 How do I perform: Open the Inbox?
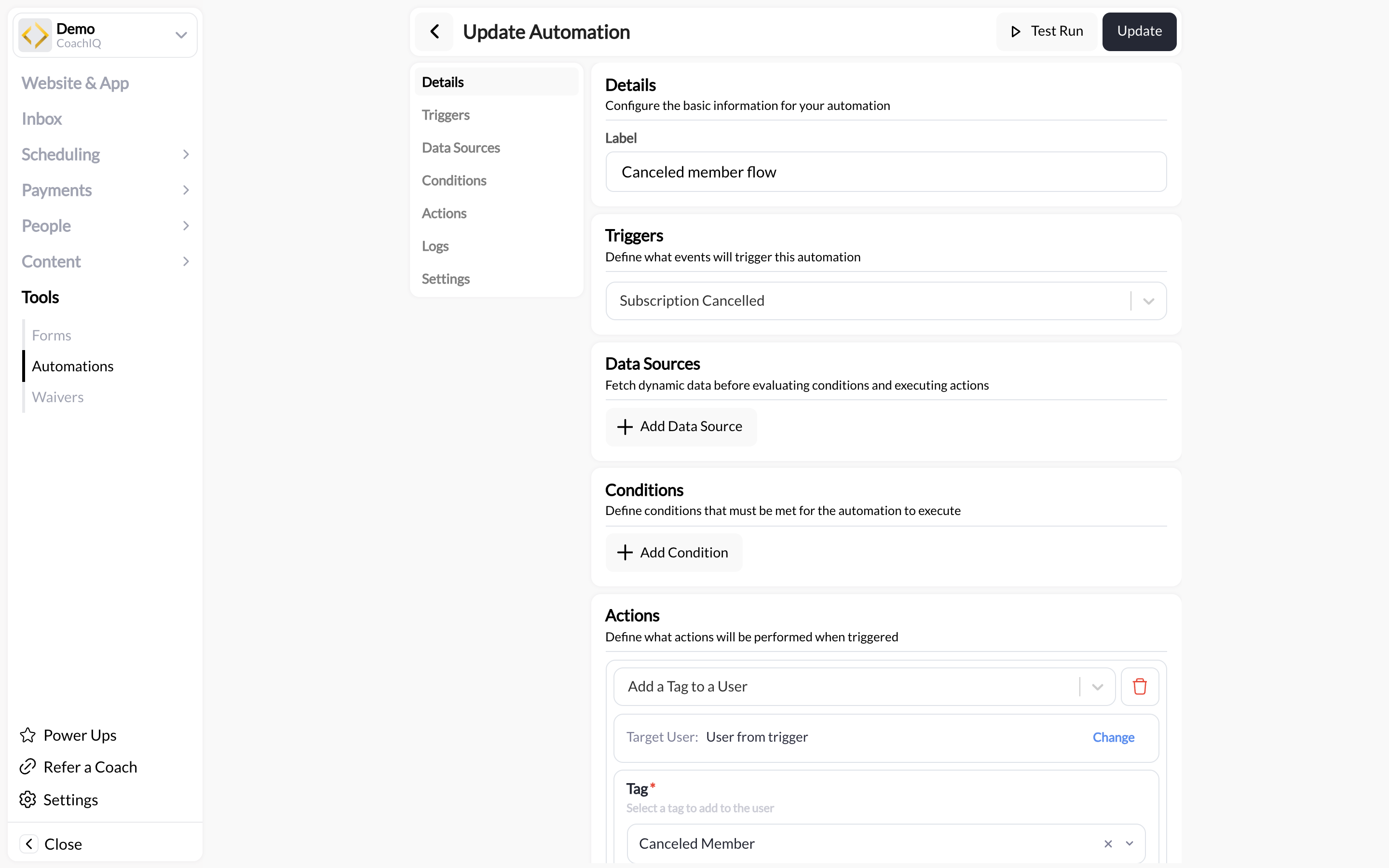tap(42, 119)
